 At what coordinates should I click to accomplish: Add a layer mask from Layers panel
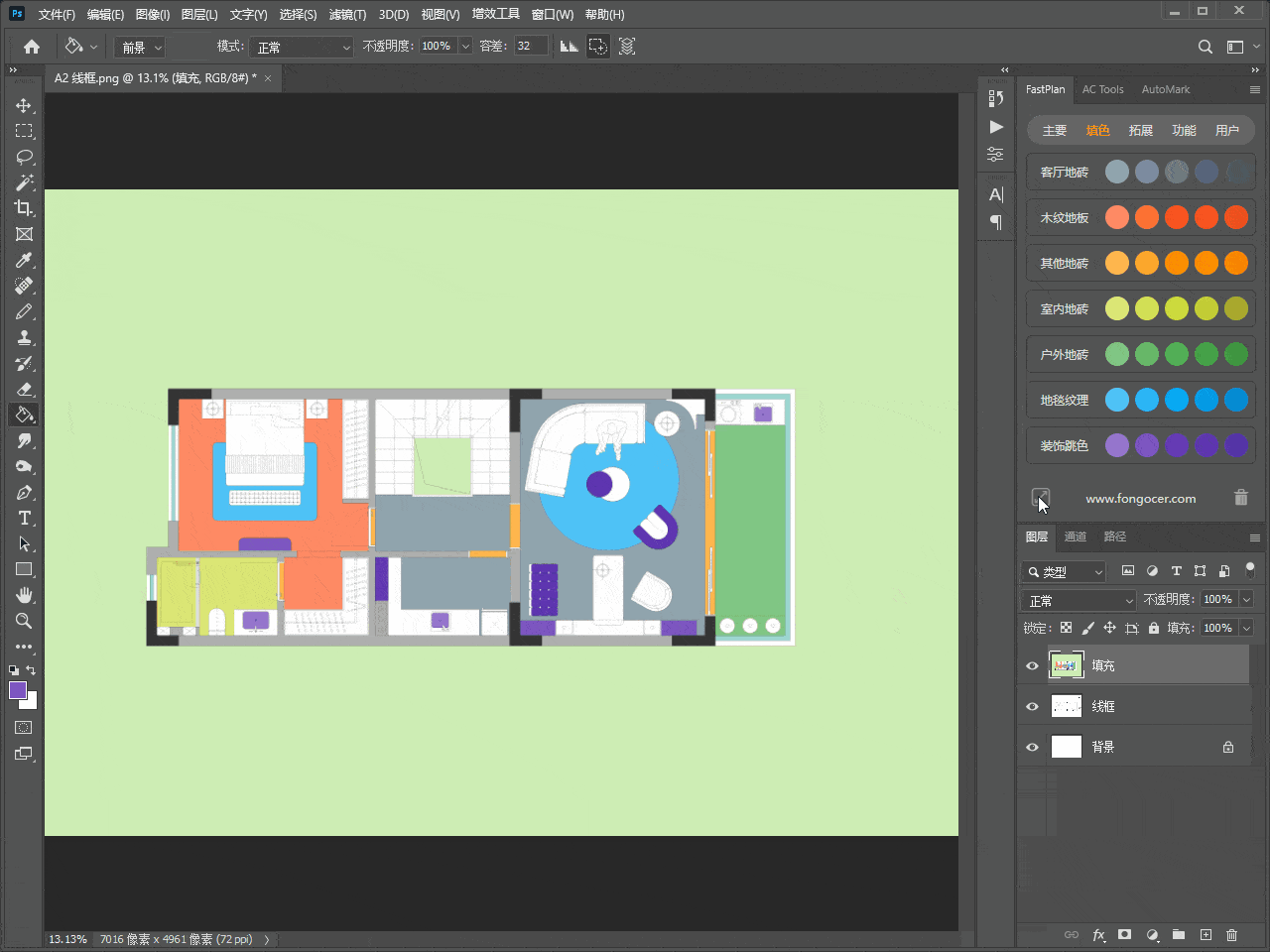coord(1124,934)
